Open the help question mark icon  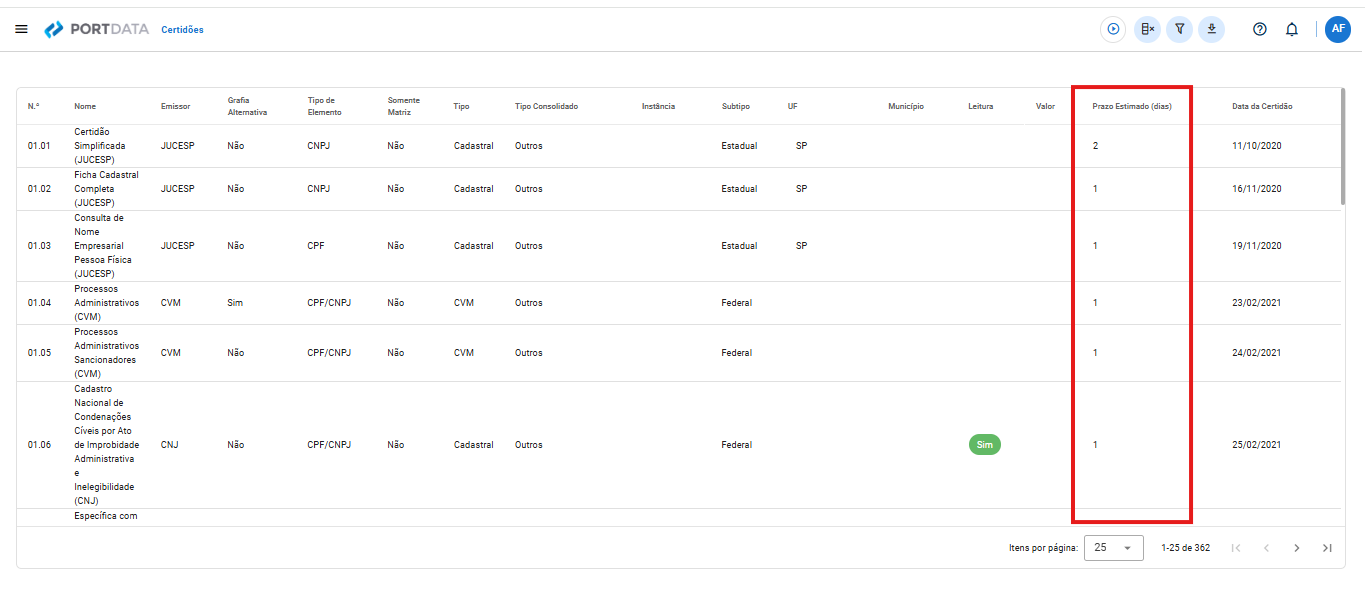tap(1260, 29)
